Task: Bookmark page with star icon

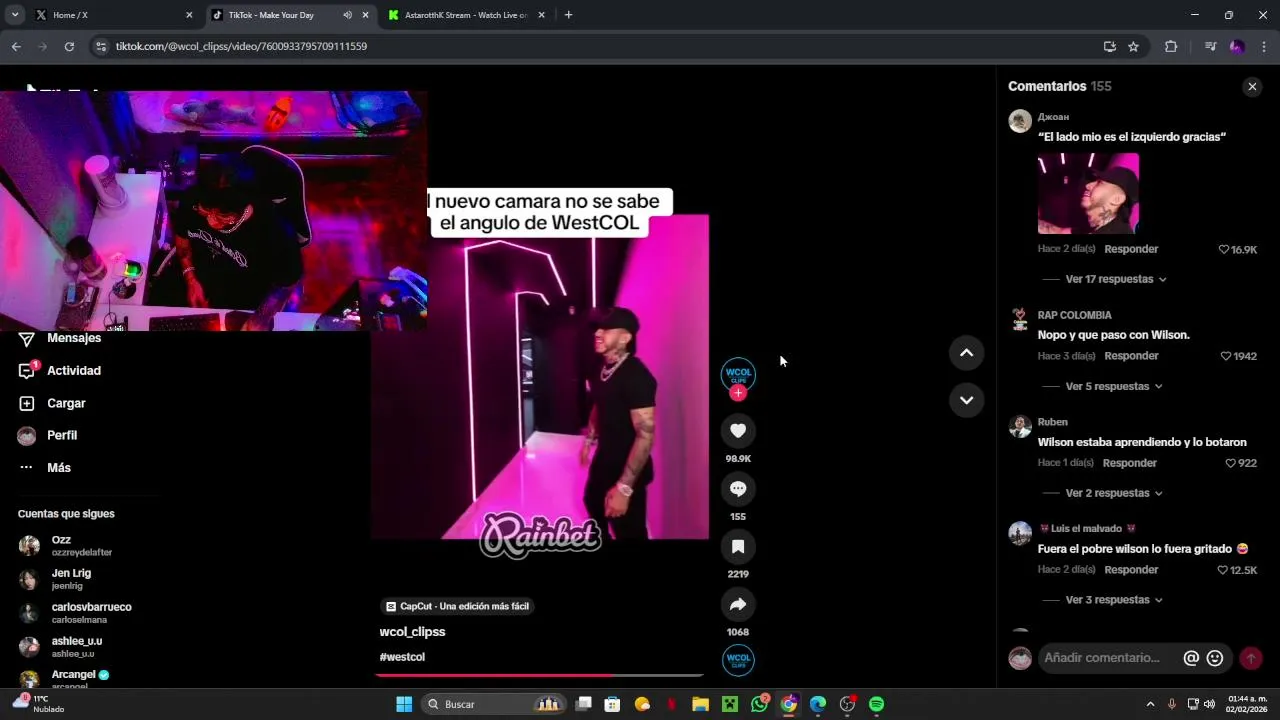Action: click(x=1133, y=46)
